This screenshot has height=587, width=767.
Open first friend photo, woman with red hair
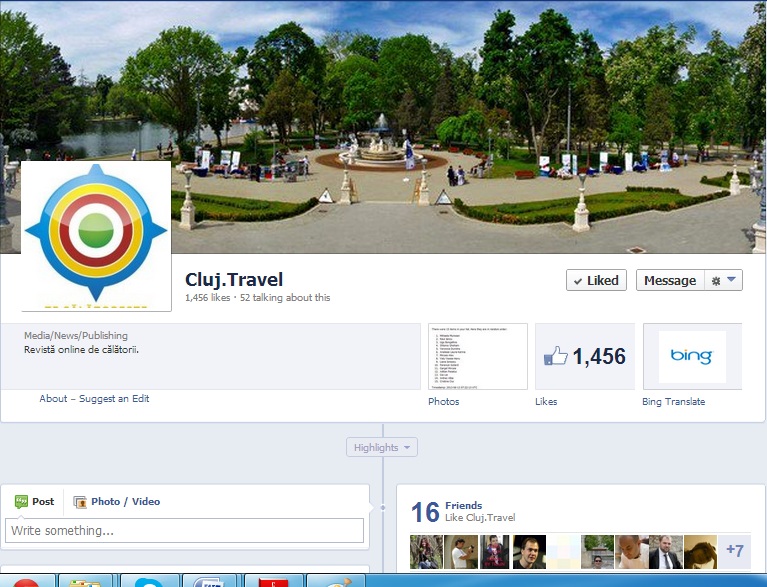tap(426, 552)
